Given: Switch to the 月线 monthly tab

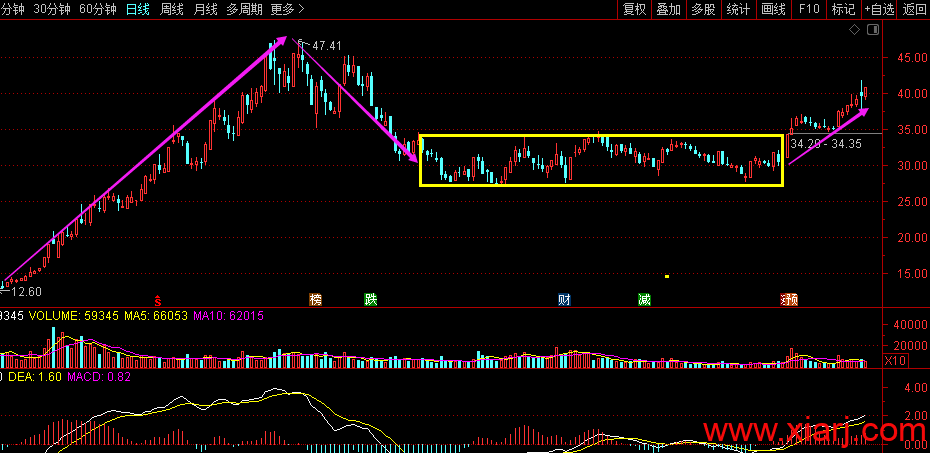Looking at the screenshot, I should [205, 9].
